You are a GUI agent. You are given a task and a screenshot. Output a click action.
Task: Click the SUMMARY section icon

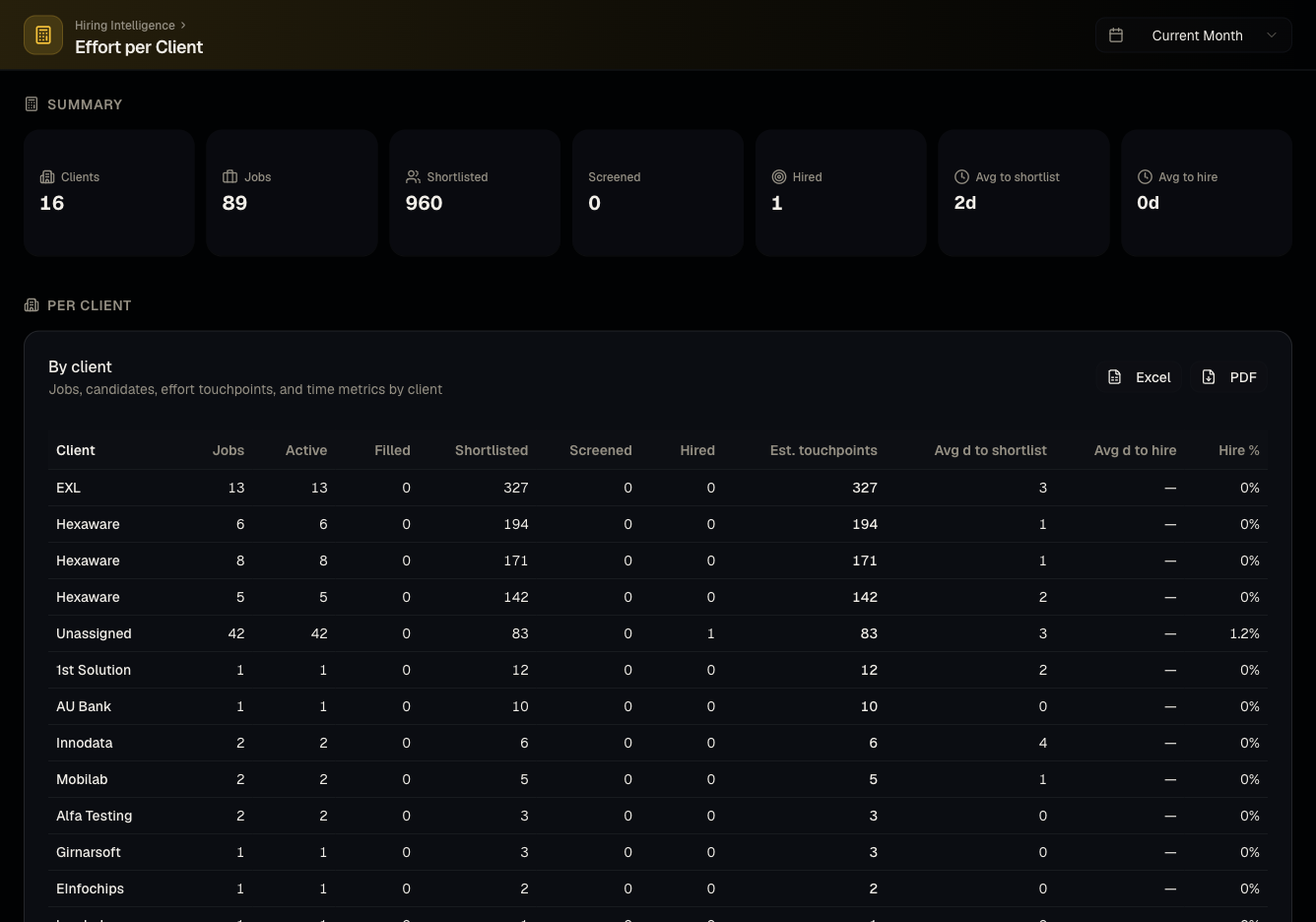32,104
